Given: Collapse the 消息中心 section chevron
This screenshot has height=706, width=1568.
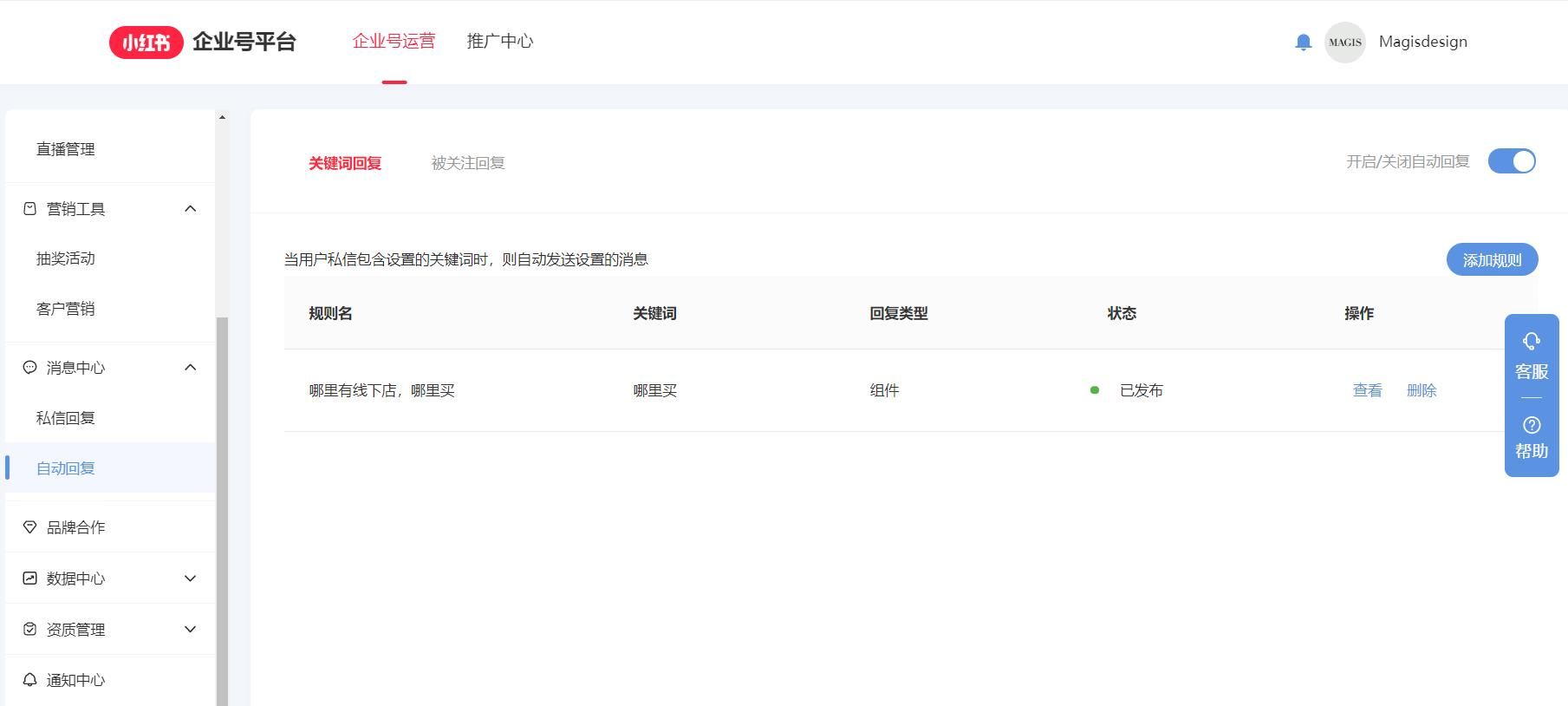Looking at the screenshot, I should (191, 368).
